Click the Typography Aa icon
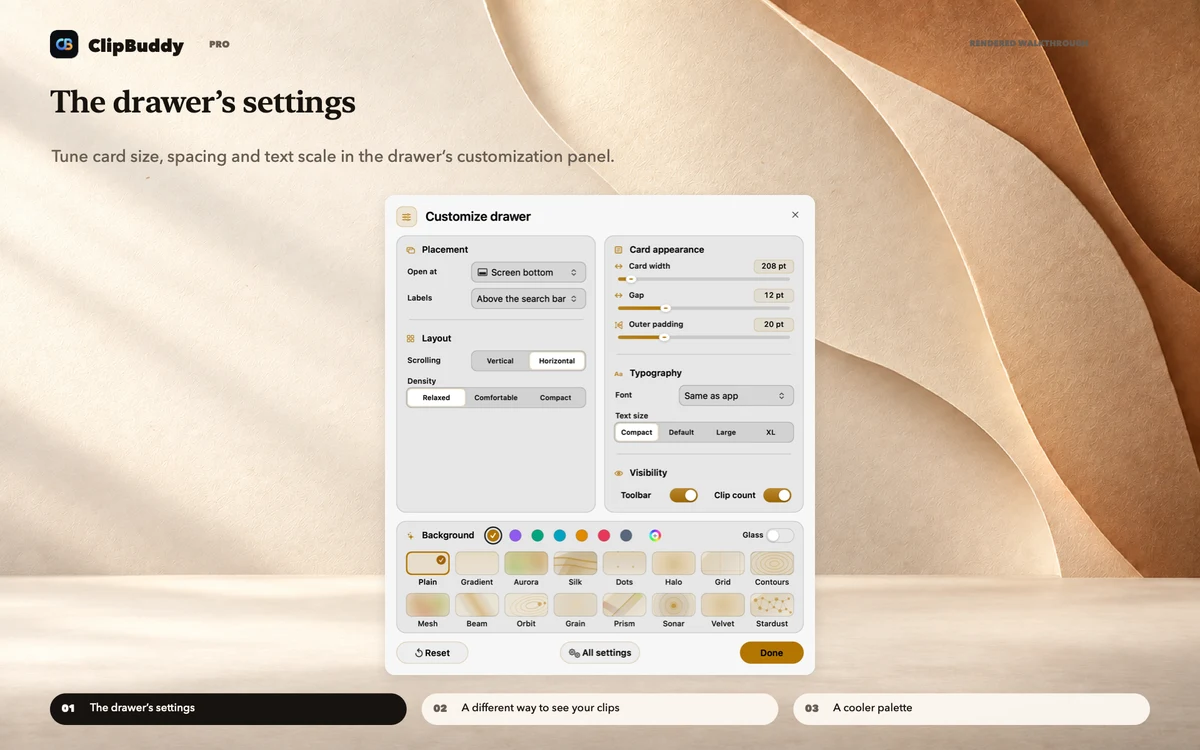Viewport: 1200px width, 750px height. click(x=619, y=374)
